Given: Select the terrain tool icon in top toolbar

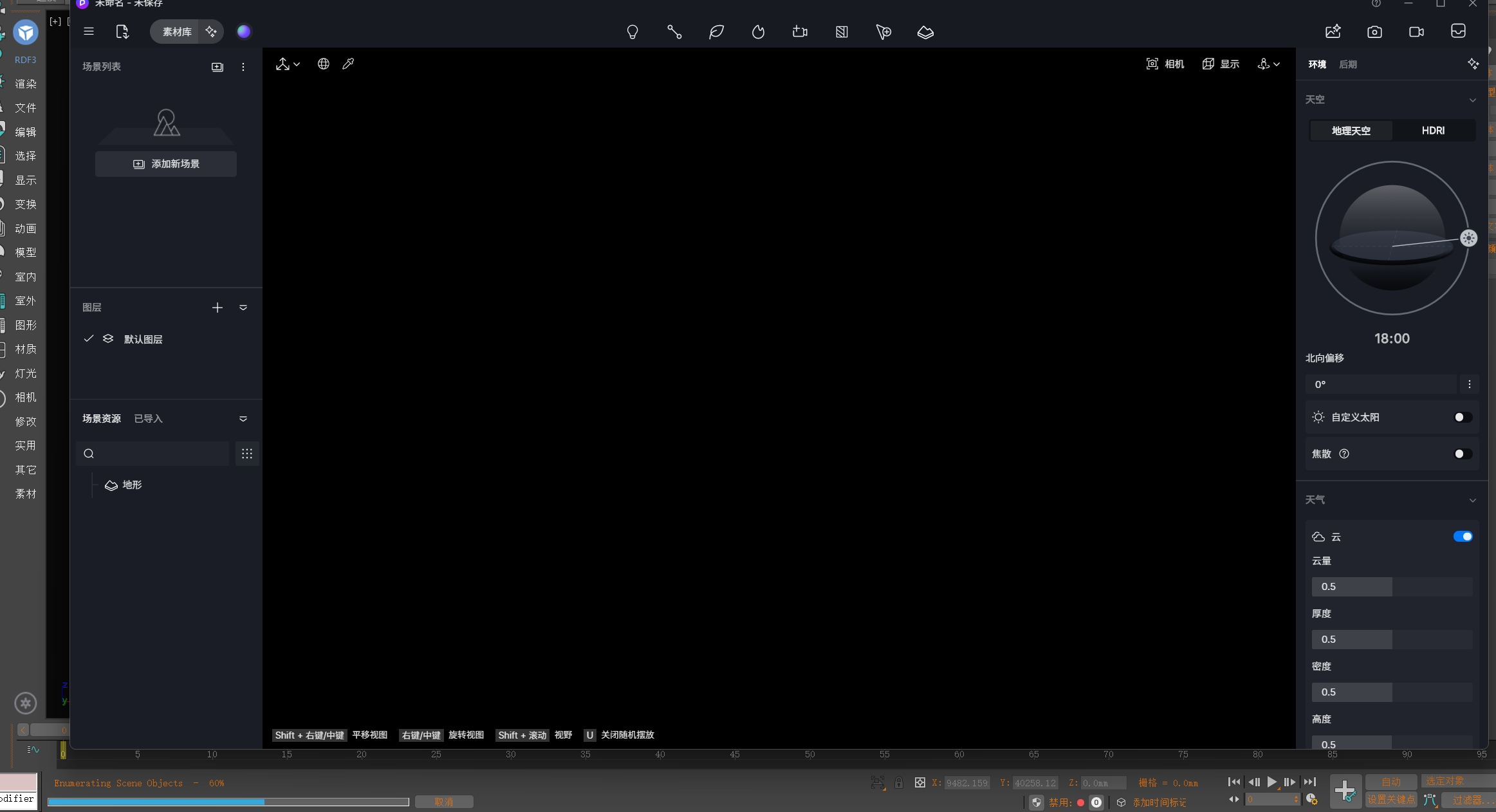Looking at the screenshot, I should pyautogui.click(x=925, y=32).
